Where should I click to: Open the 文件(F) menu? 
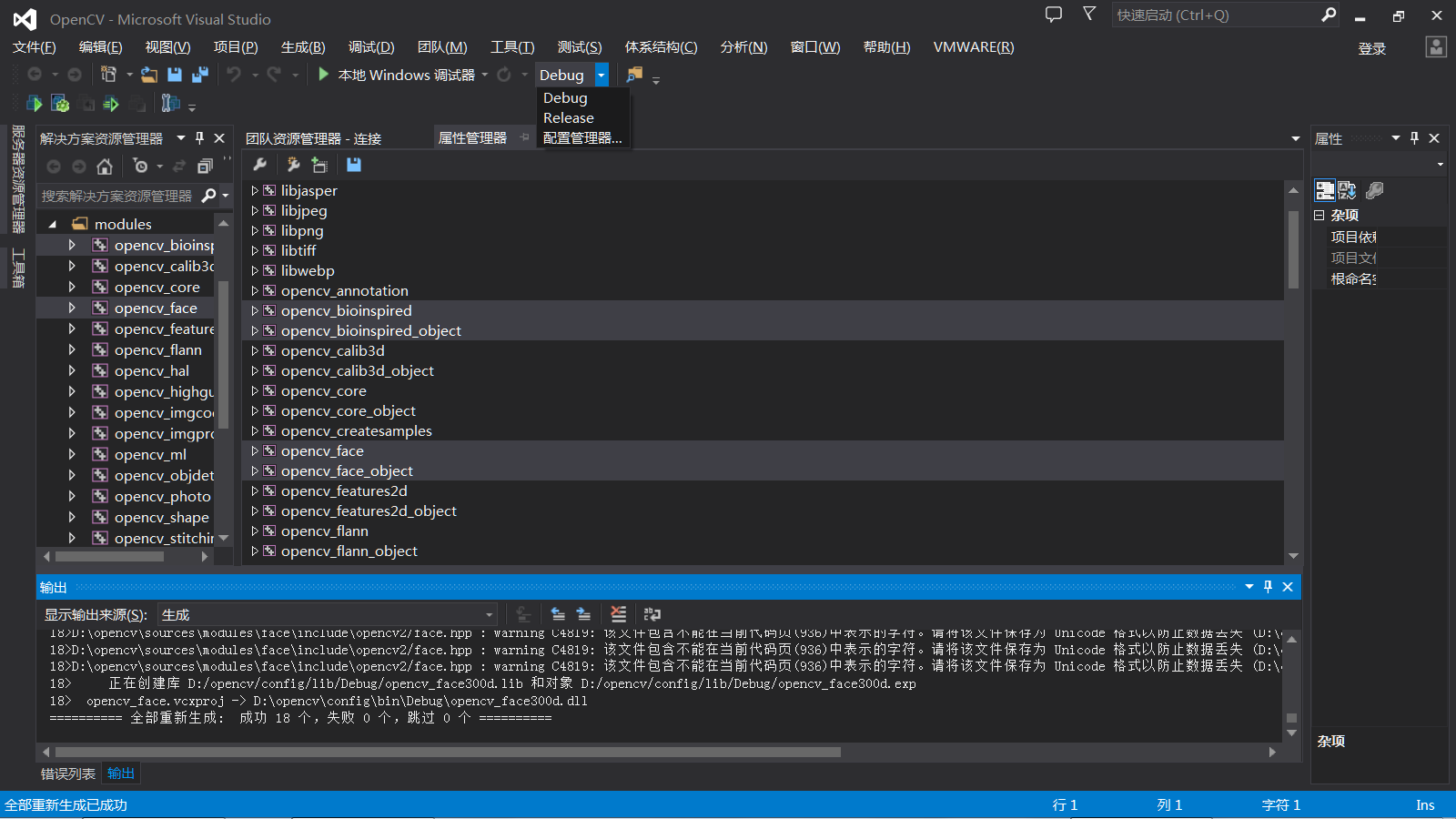35,47
